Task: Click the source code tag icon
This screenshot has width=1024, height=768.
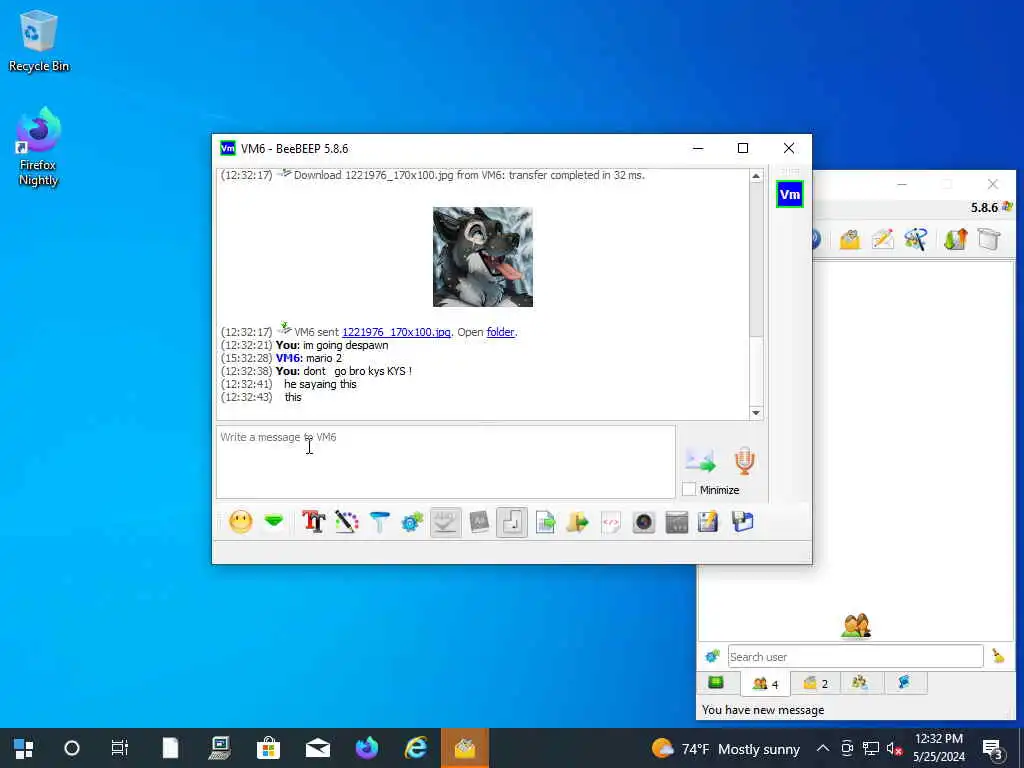Action: click(x=611, y=522)
